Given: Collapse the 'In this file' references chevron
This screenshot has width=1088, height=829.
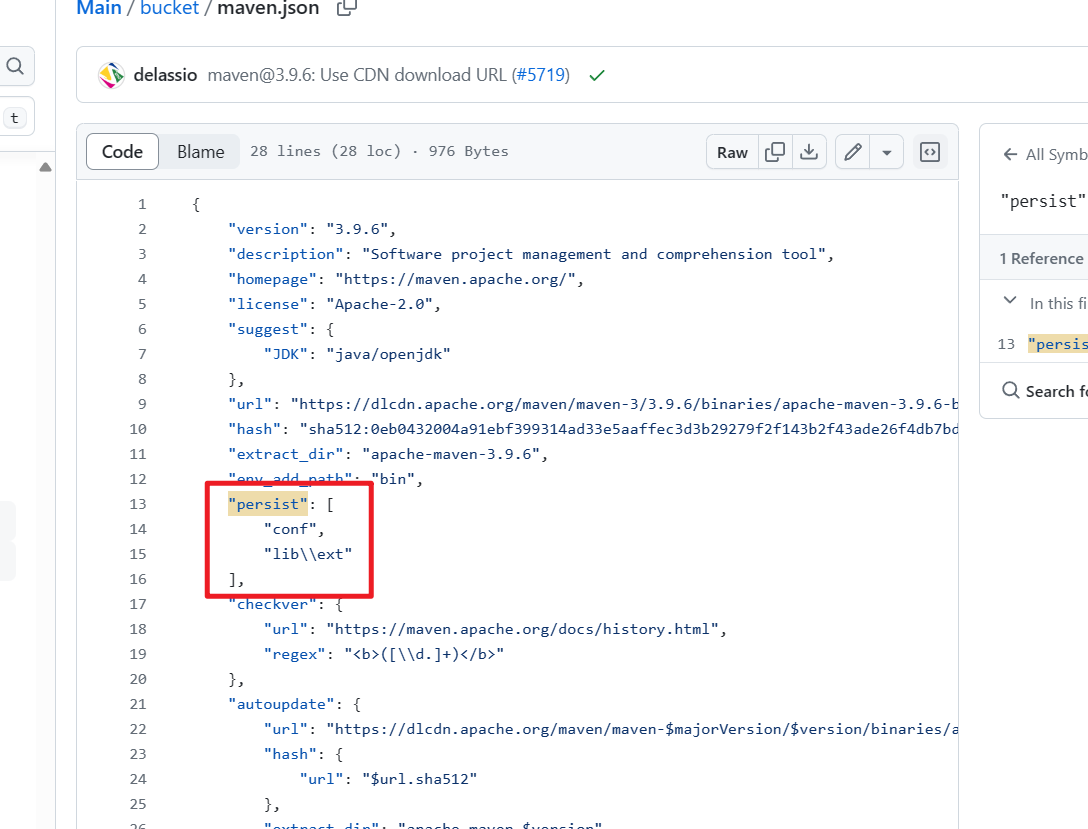Looking at the screenshot, I should [1010, 301].
